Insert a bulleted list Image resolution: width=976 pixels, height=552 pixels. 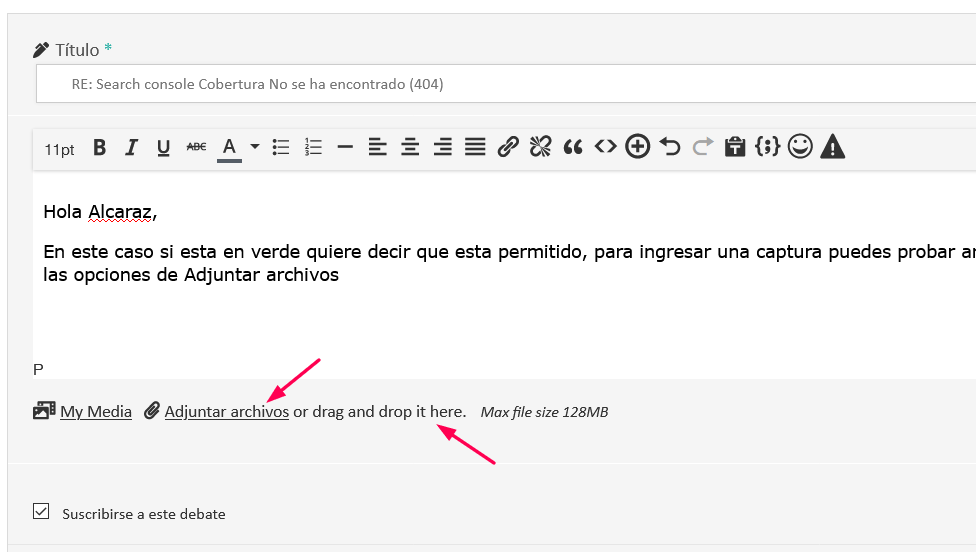pyautogui.click(x=281, y=147)
